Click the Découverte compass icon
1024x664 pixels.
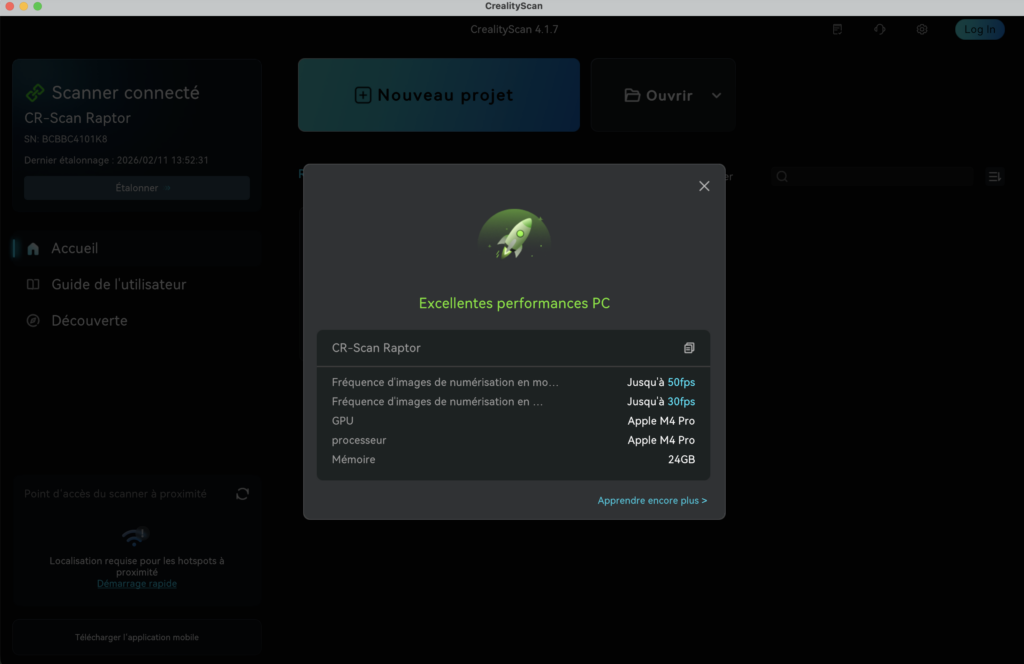(33, 321)
